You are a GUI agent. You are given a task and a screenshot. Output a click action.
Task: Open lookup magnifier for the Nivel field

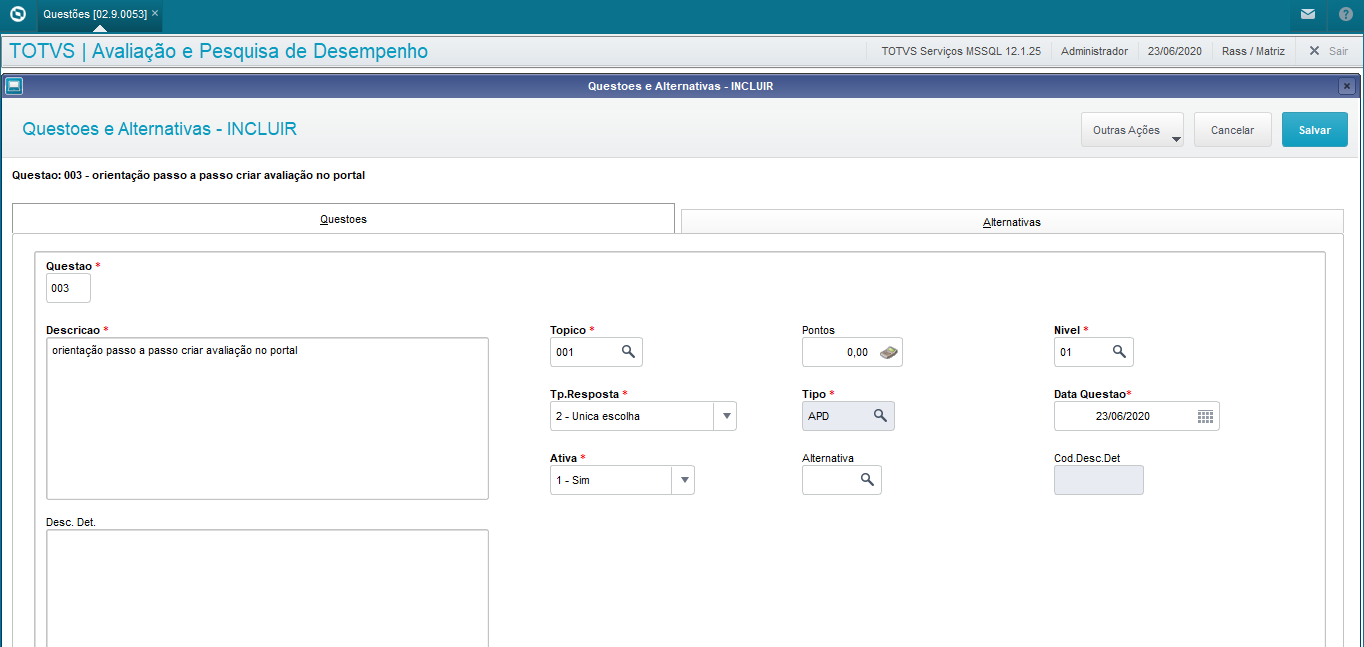tap(1119, 352)
